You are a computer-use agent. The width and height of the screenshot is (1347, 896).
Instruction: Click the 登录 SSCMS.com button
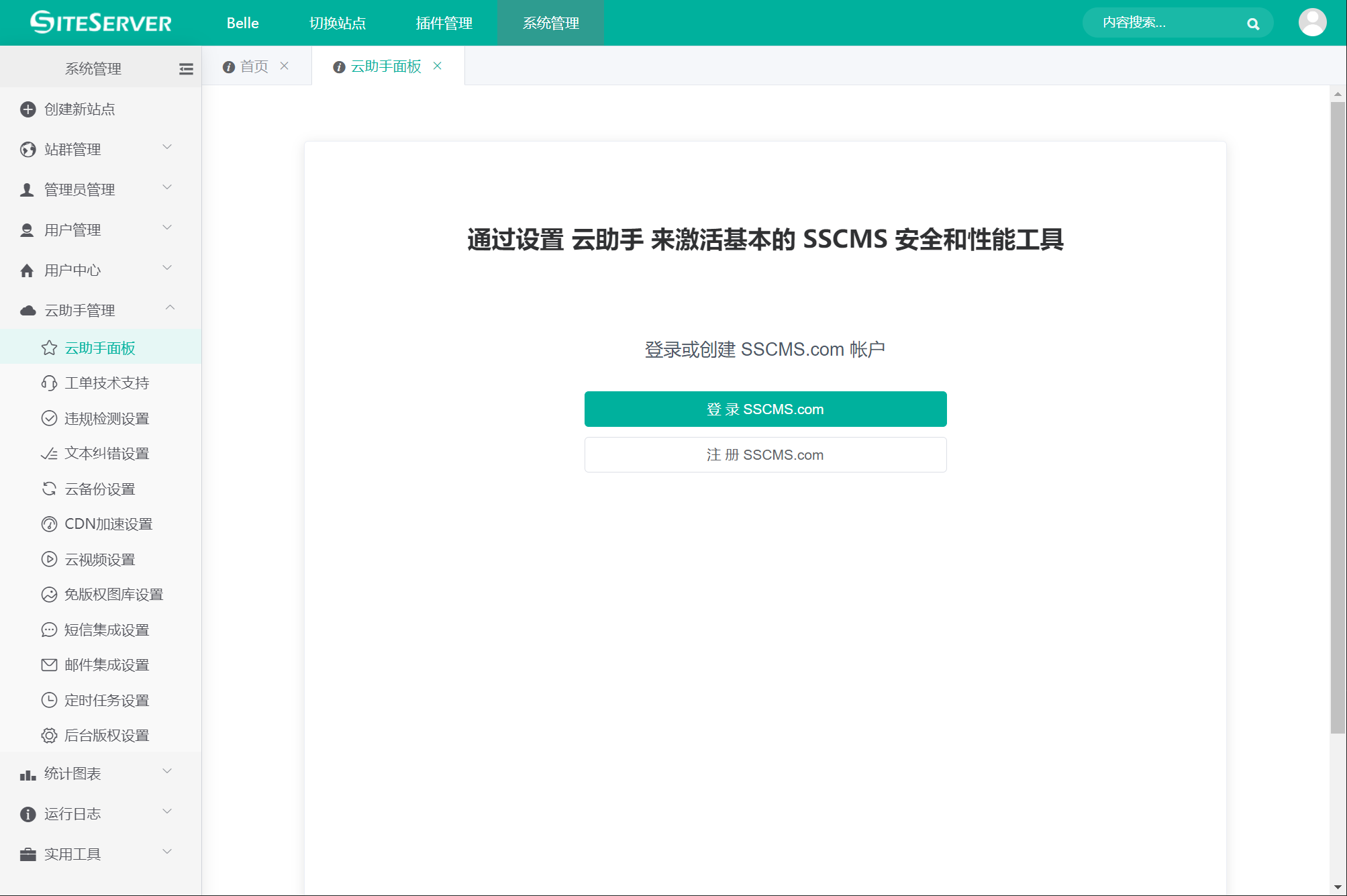pyautogui.click(x=765, y=409)
